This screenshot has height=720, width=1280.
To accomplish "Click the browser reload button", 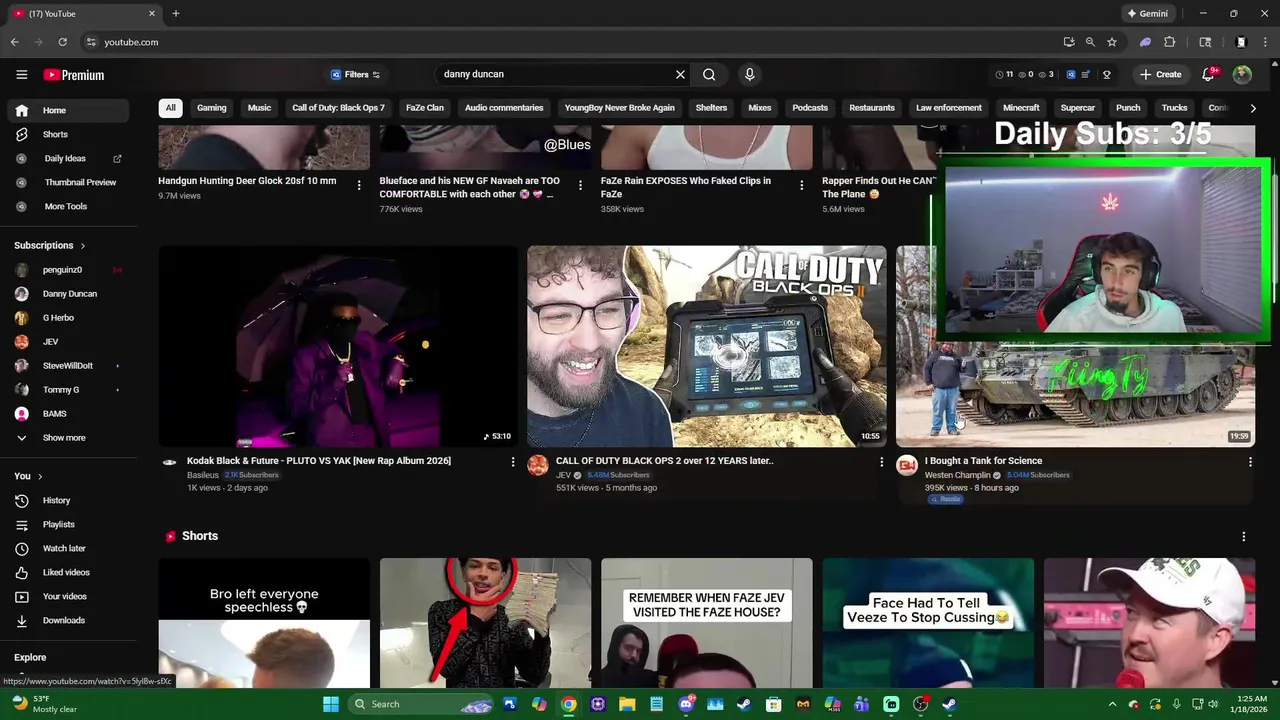I will (x=62, y=42).
